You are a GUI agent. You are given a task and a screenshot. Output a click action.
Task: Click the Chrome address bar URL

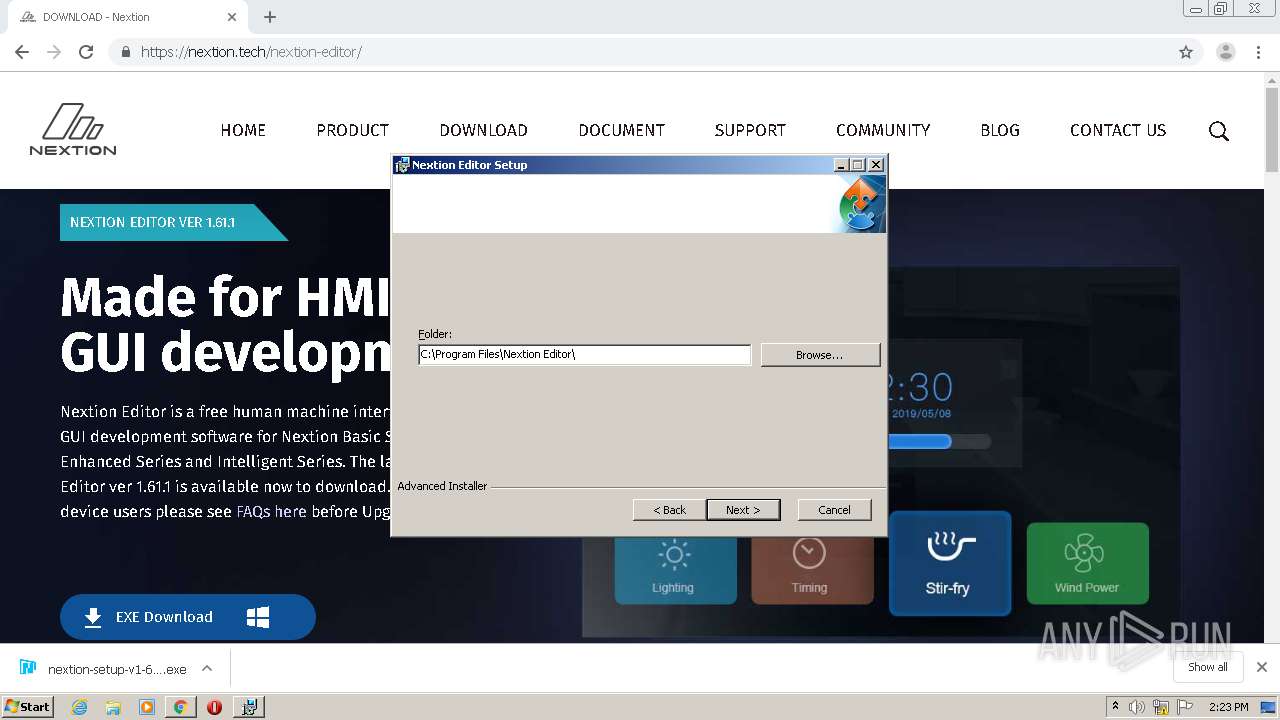pyautogui.click(x=251, y=52)
